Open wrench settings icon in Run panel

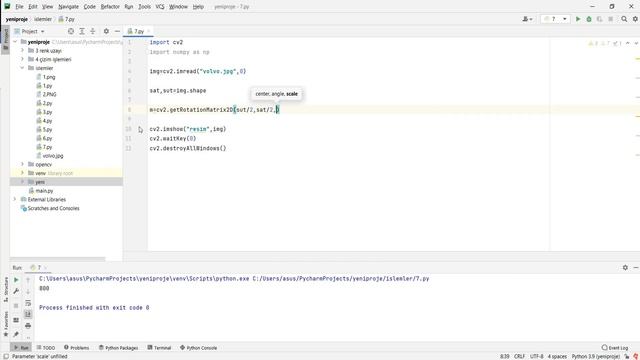16,291
